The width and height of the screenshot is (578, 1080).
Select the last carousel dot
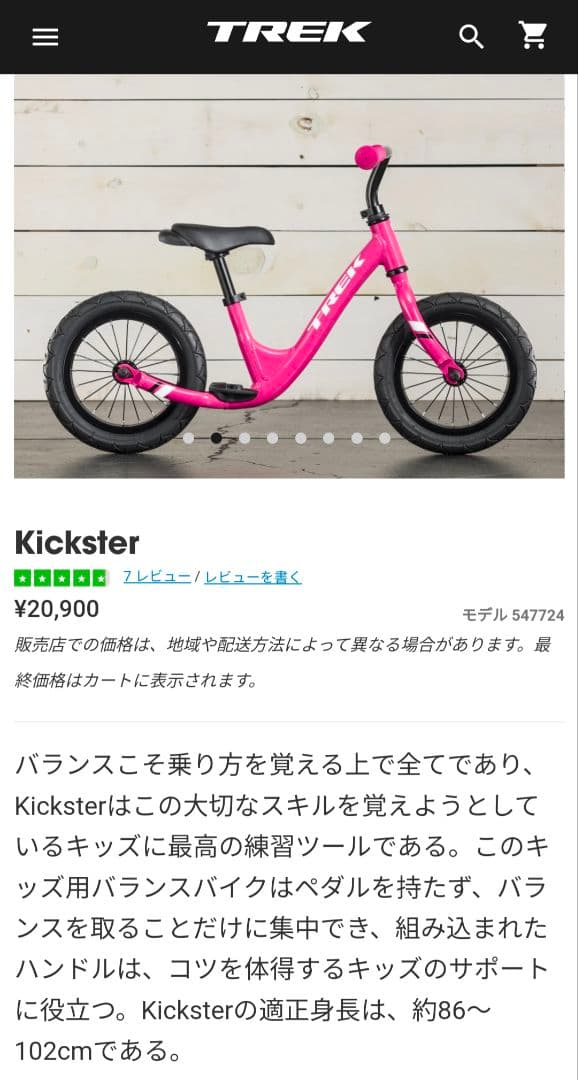(384, 438)
